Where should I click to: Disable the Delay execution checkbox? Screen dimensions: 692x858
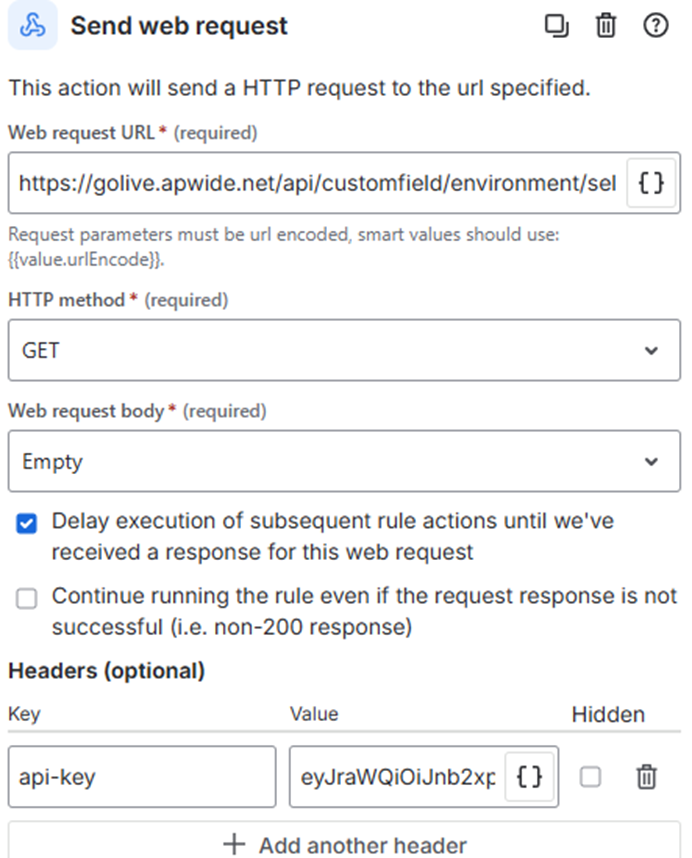(28, 523)
